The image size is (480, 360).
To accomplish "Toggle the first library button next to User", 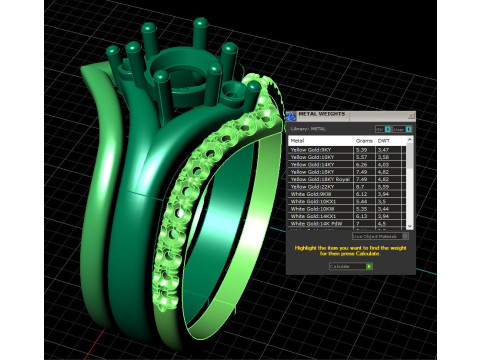I will pos(383,129).
